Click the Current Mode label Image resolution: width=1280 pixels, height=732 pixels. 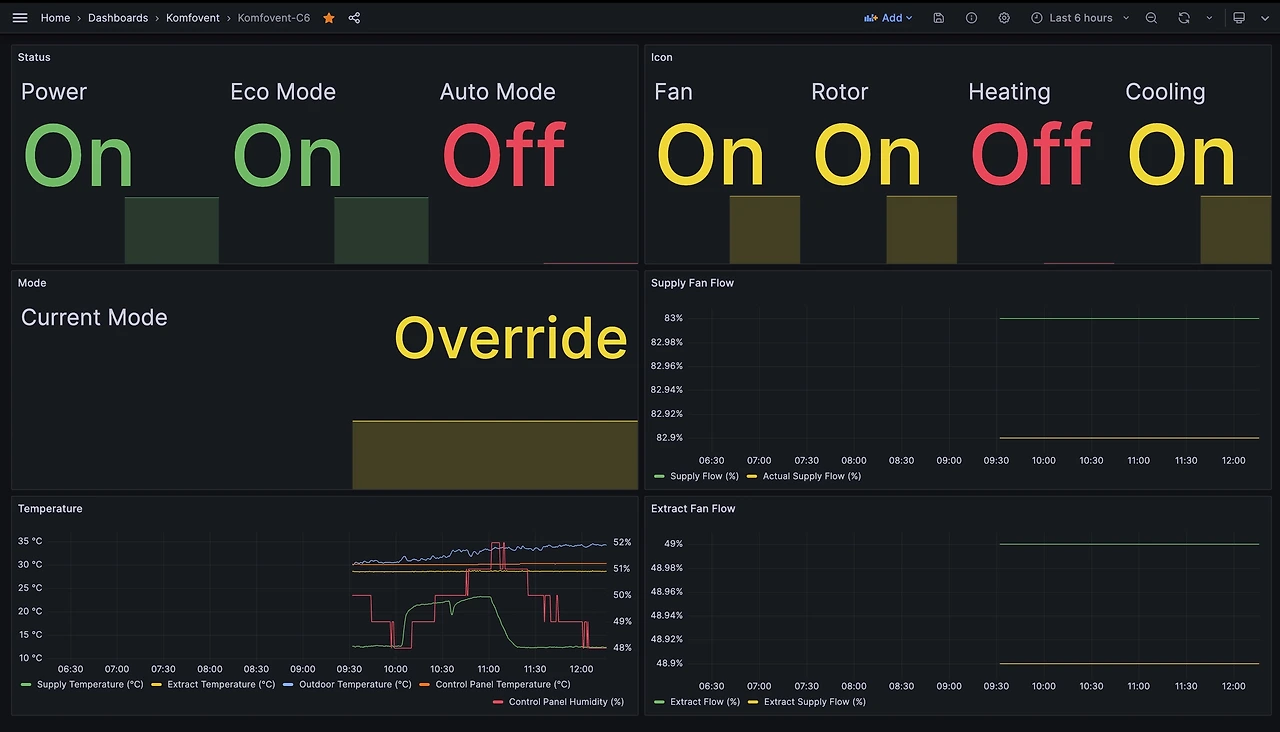tap(94, 318)
